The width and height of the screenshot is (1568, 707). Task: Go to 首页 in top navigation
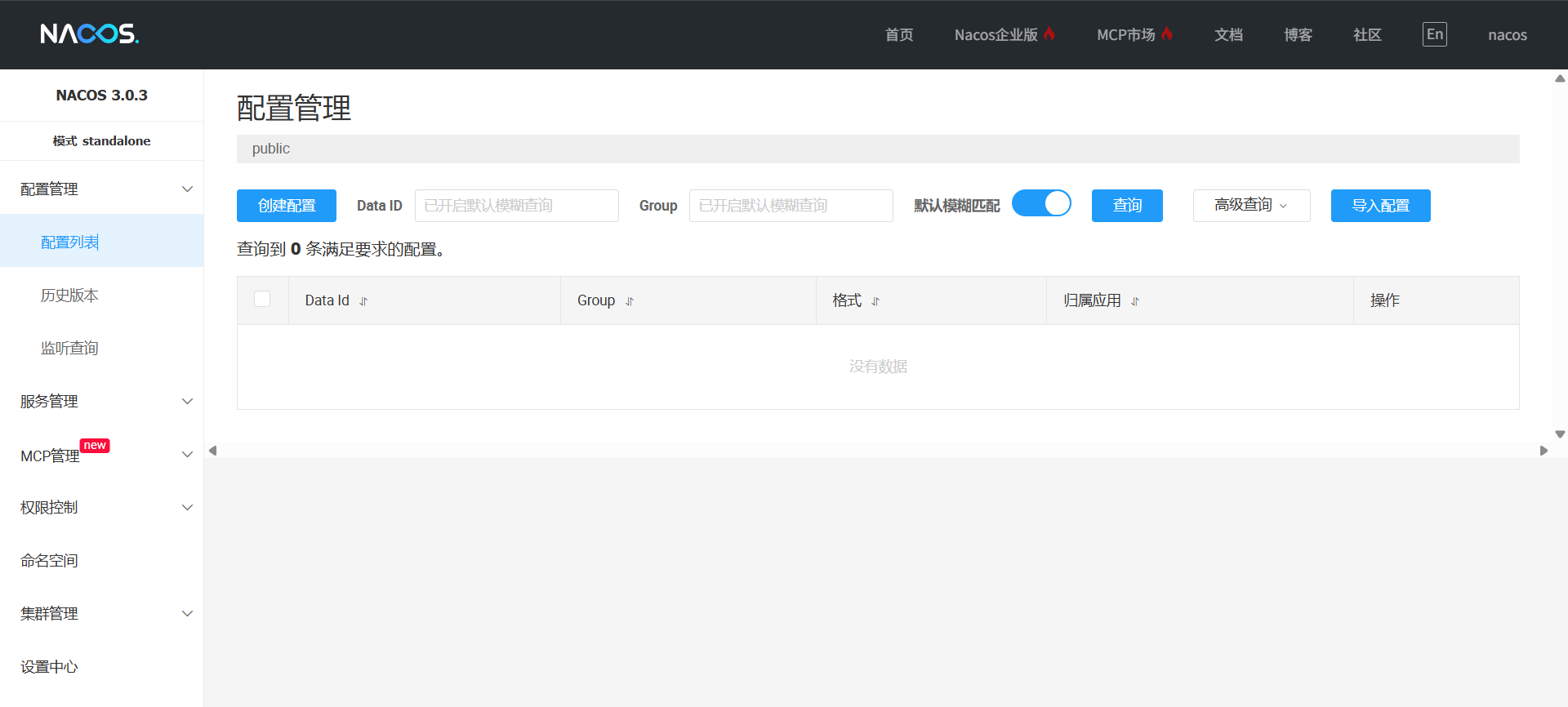pyautogui.click(x=899, y=34)
